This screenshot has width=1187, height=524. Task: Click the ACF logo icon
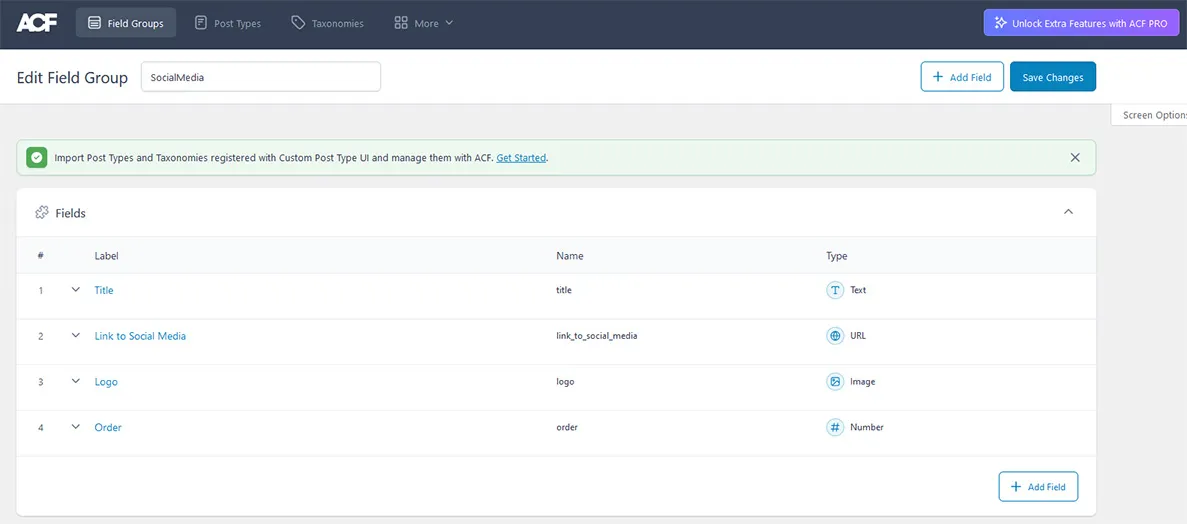click(x=37, y=22)
